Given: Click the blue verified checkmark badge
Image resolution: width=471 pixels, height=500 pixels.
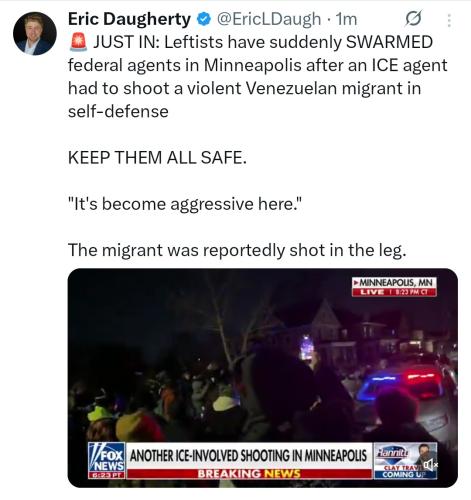Looking at the screenshot, I should tap(204, 19).
